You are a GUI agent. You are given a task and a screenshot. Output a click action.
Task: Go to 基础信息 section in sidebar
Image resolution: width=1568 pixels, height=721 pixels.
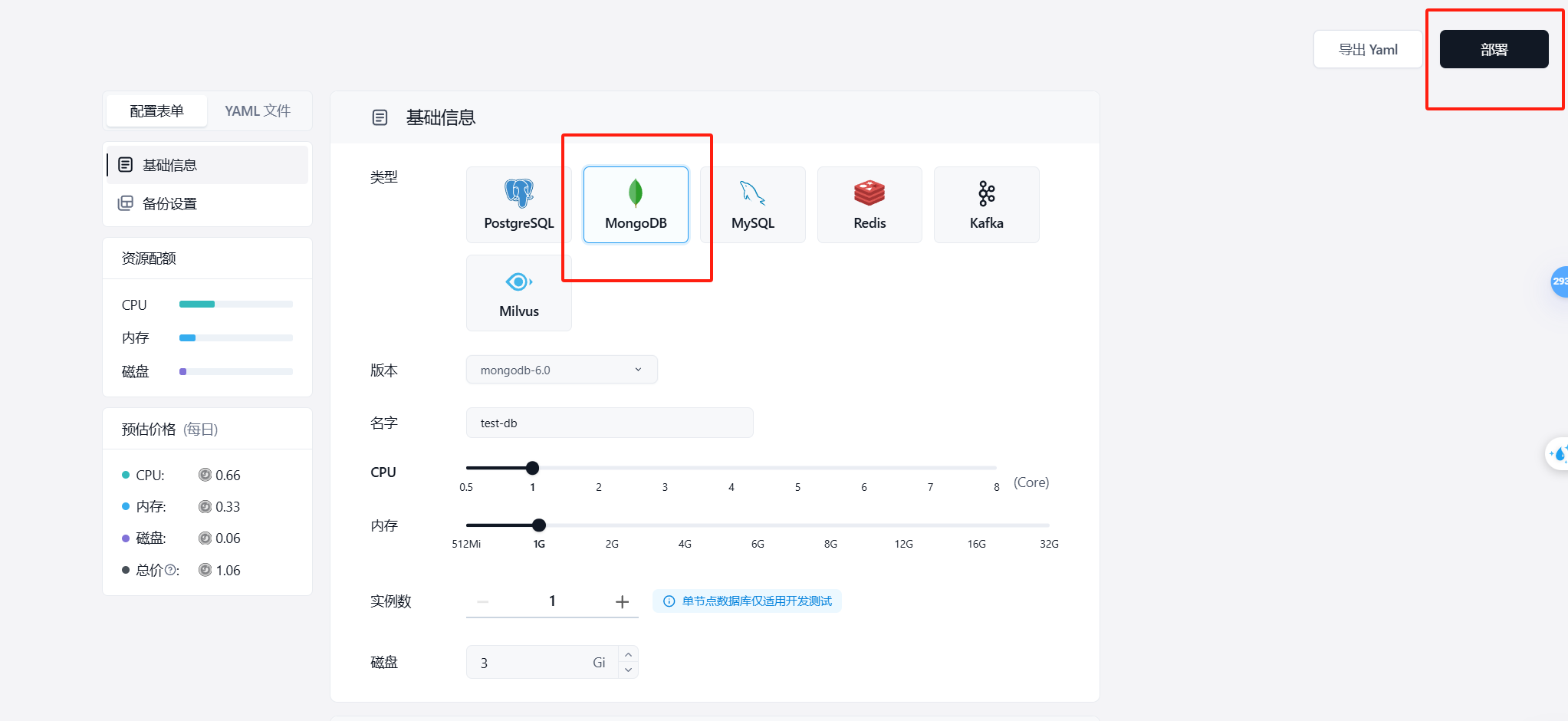point(207,165)
